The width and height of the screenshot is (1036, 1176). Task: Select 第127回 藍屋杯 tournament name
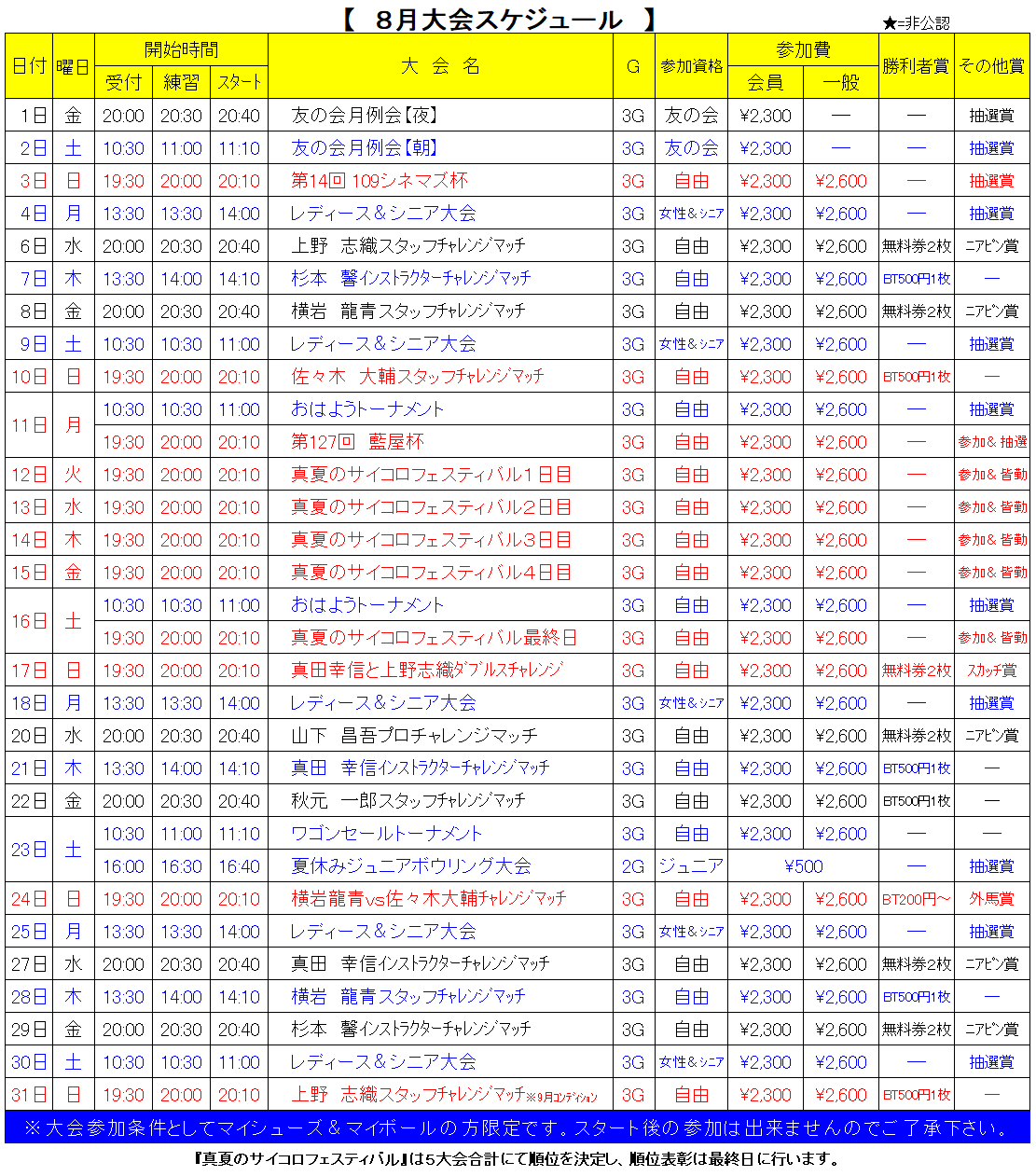pyautogui.click(x=357, y=442)
